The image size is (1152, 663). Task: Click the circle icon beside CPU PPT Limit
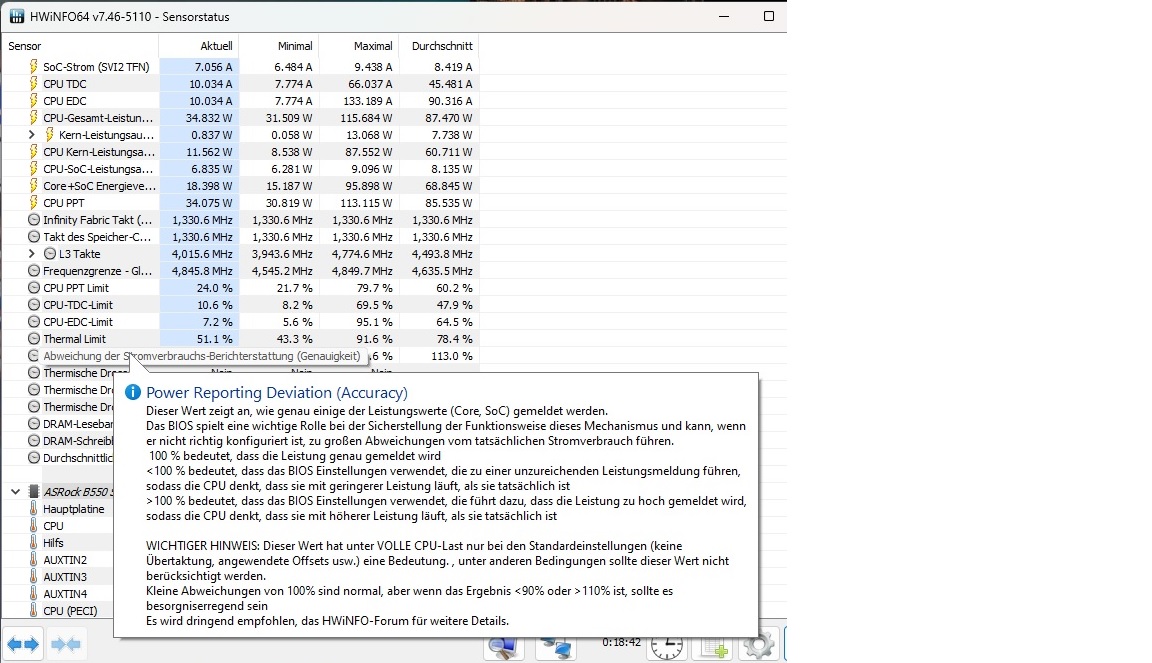click(34, 287)
